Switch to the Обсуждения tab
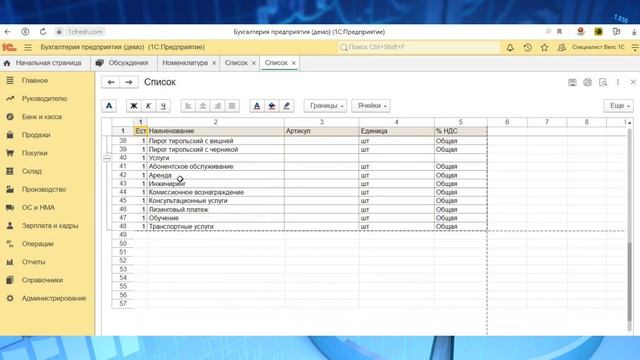Image resolution: width=640 pixels, height=360 pixels. pos(122,63)
